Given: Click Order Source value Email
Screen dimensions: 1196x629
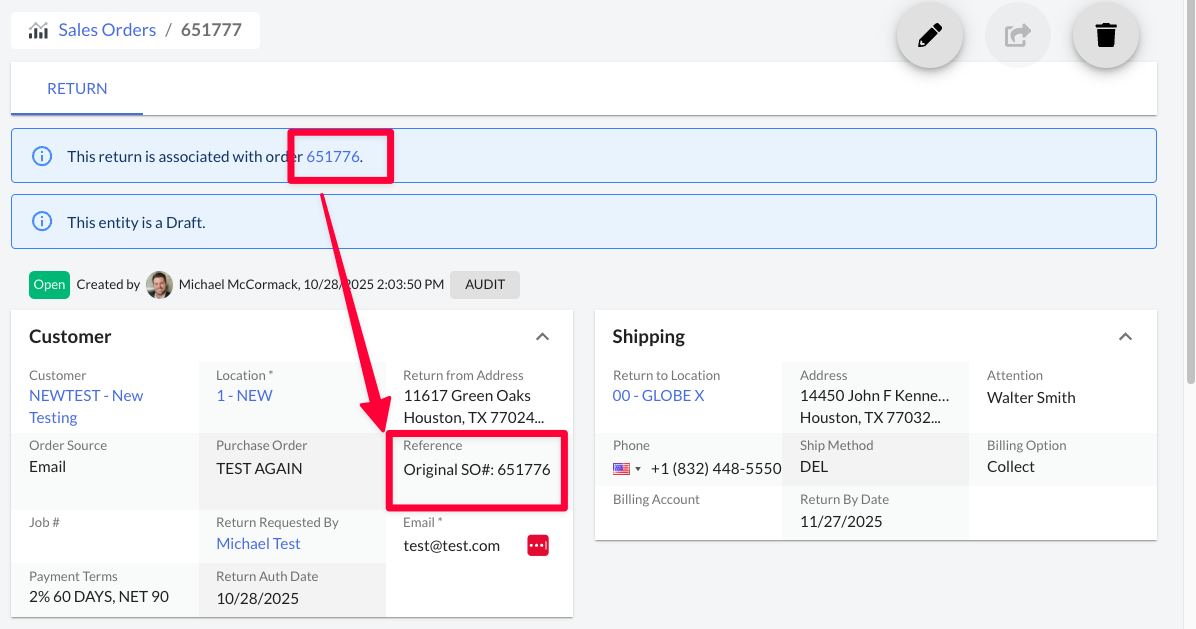Looking at the screenshot, I should 47,467.
